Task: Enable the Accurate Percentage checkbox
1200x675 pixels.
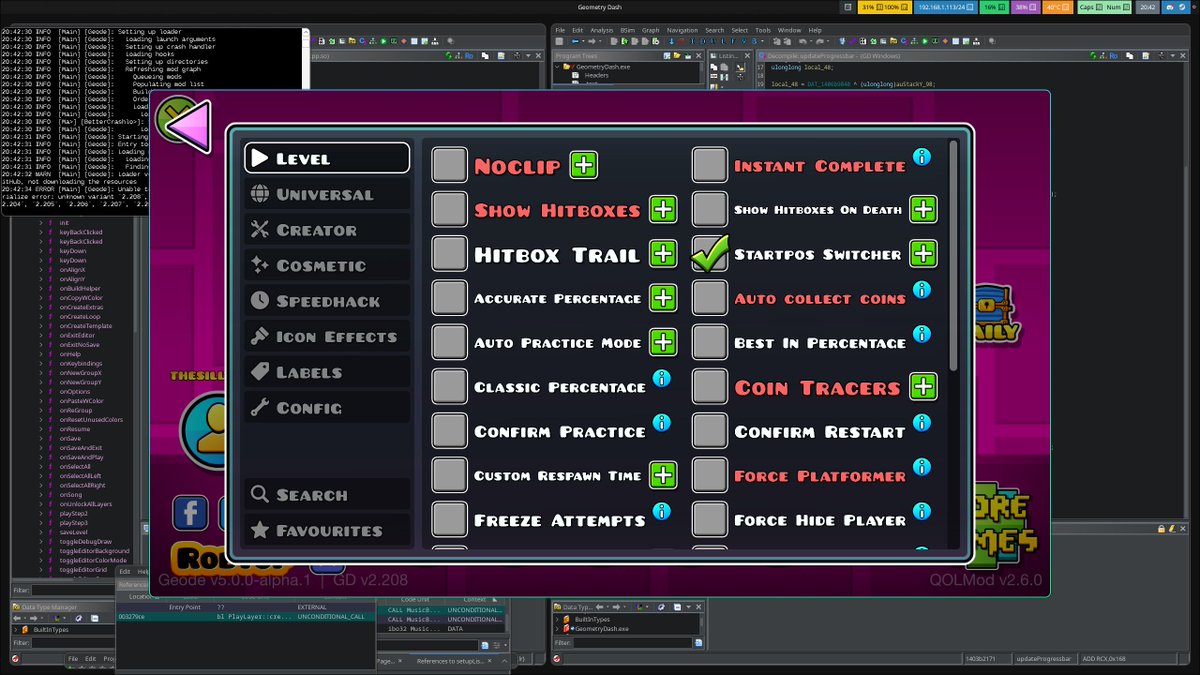Action: [x=450, y=298]
